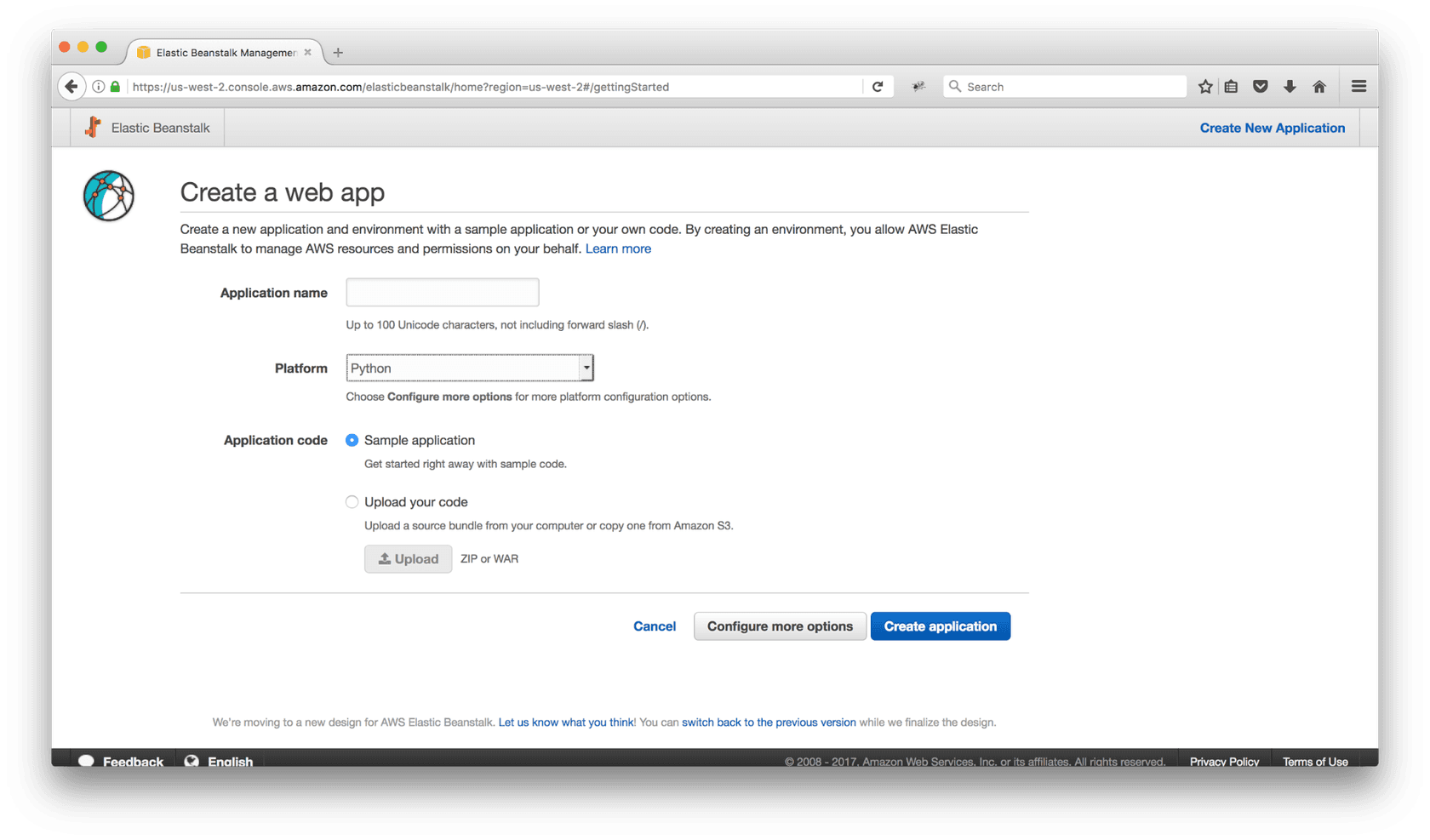Click the browser URL address bar
The width and height of the screenshot is (1430, 840).
click(x=494, y=87)
